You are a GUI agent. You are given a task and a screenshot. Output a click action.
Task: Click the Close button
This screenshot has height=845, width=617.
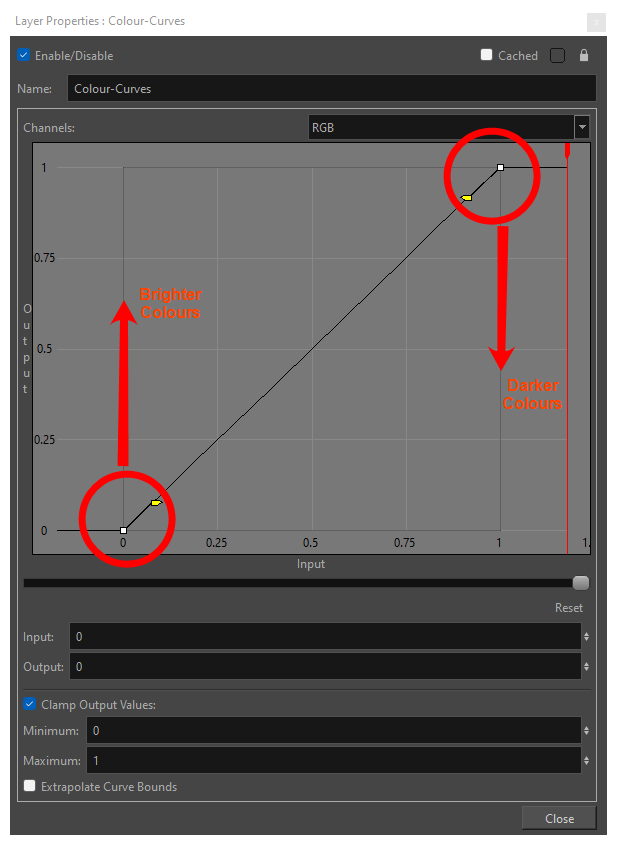coord(559,819)
